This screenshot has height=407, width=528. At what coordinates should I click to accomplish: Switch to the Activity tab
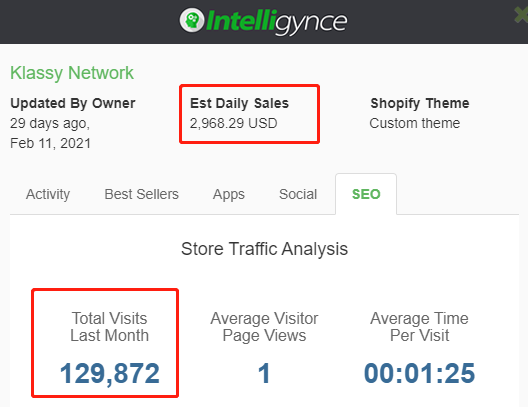48,194
